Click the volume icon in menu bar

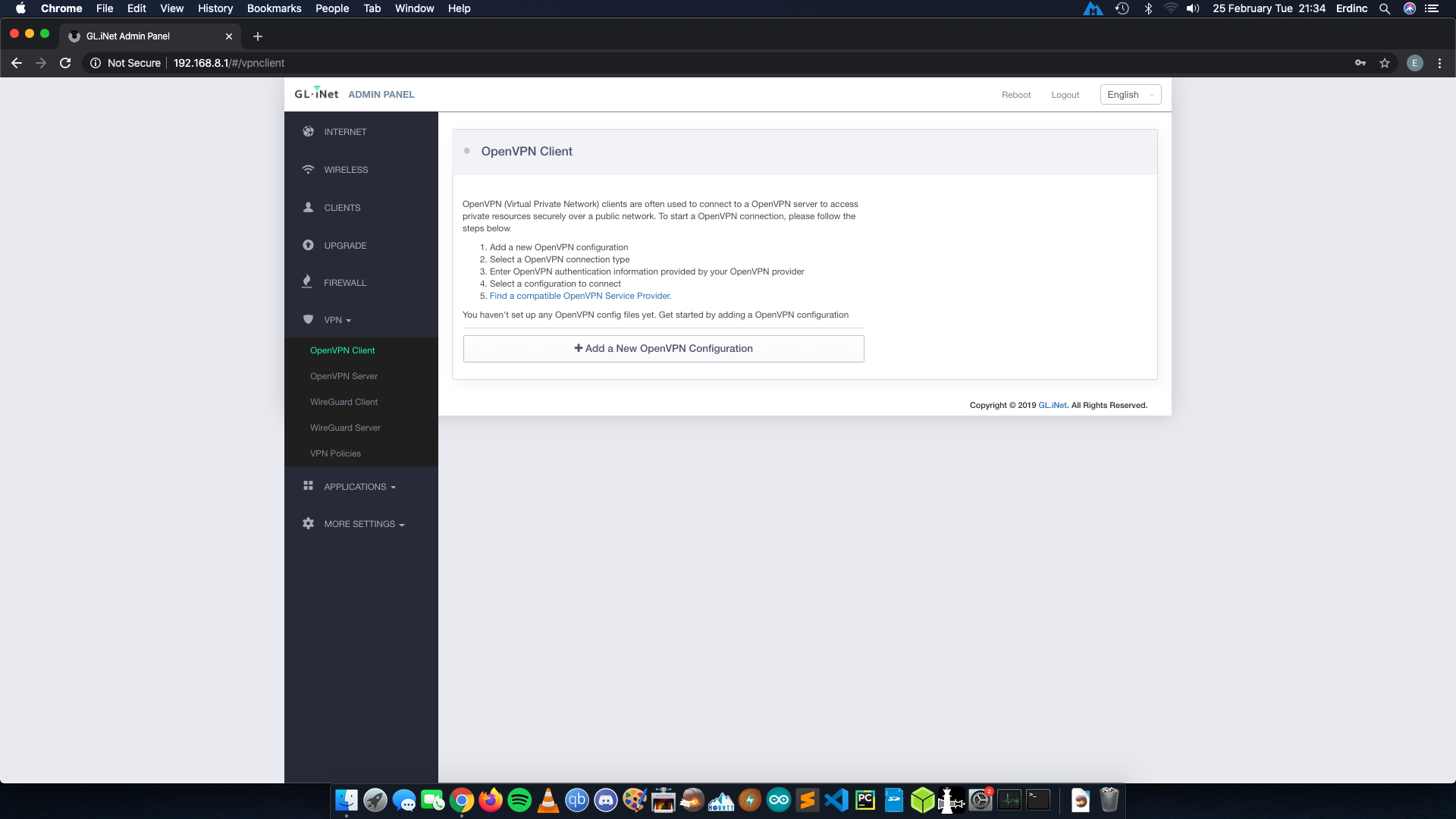1193,8
